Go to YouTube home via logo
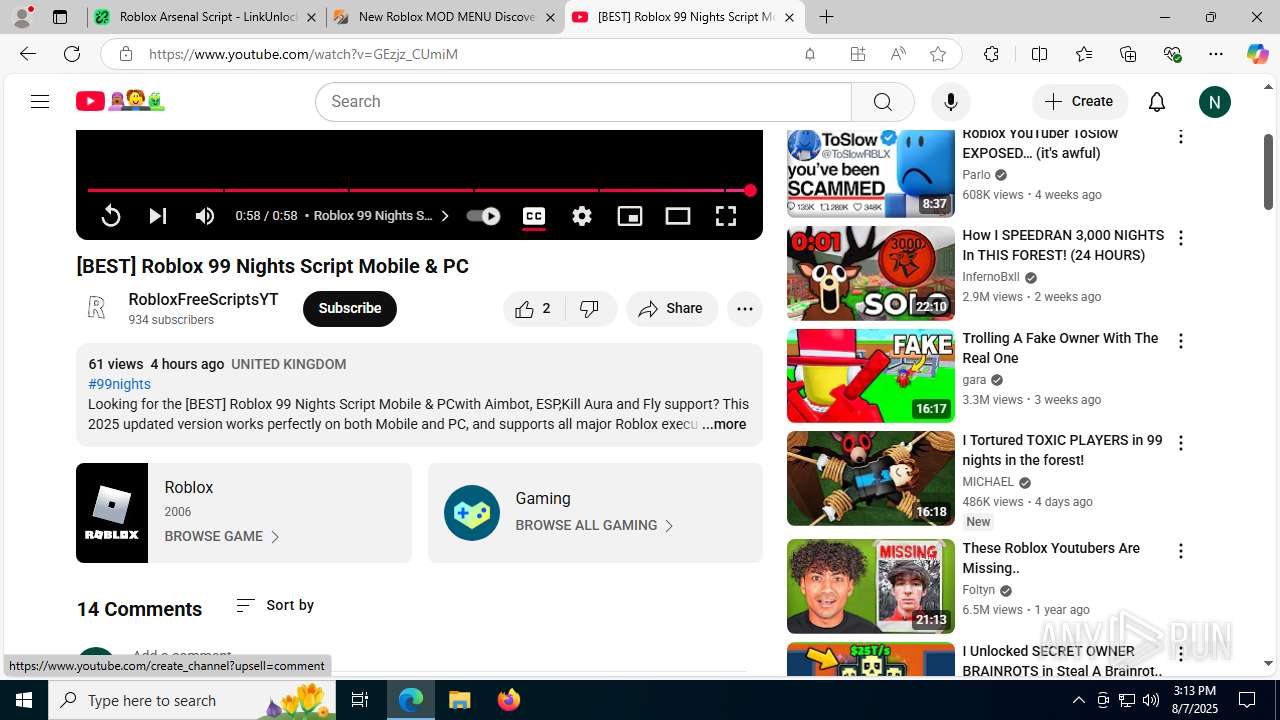The width and height of the screenshot is (1280, 720). pos(120,101)
